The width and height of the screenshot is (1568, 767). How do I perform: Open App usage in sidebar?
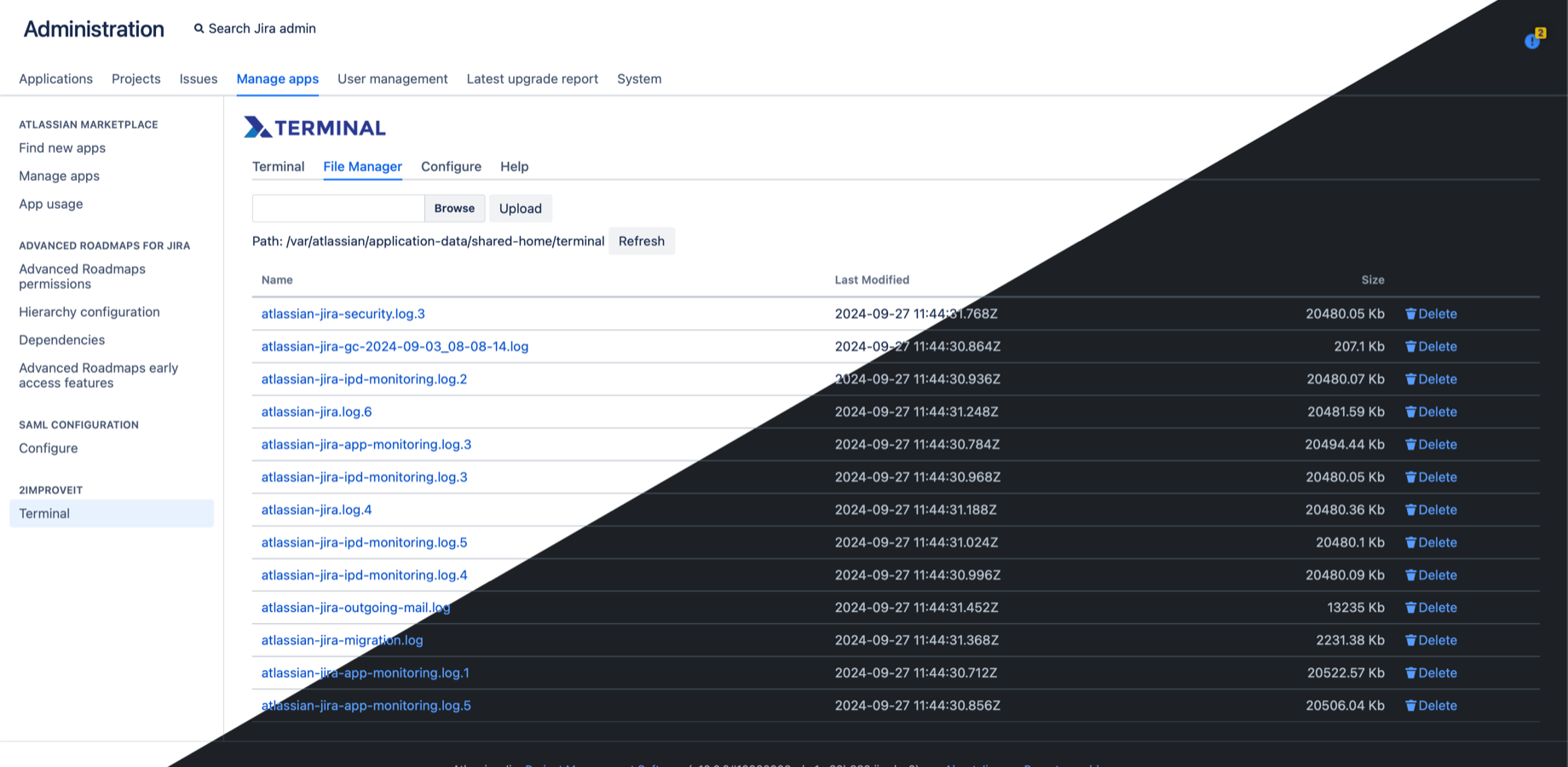pos(51,204)
